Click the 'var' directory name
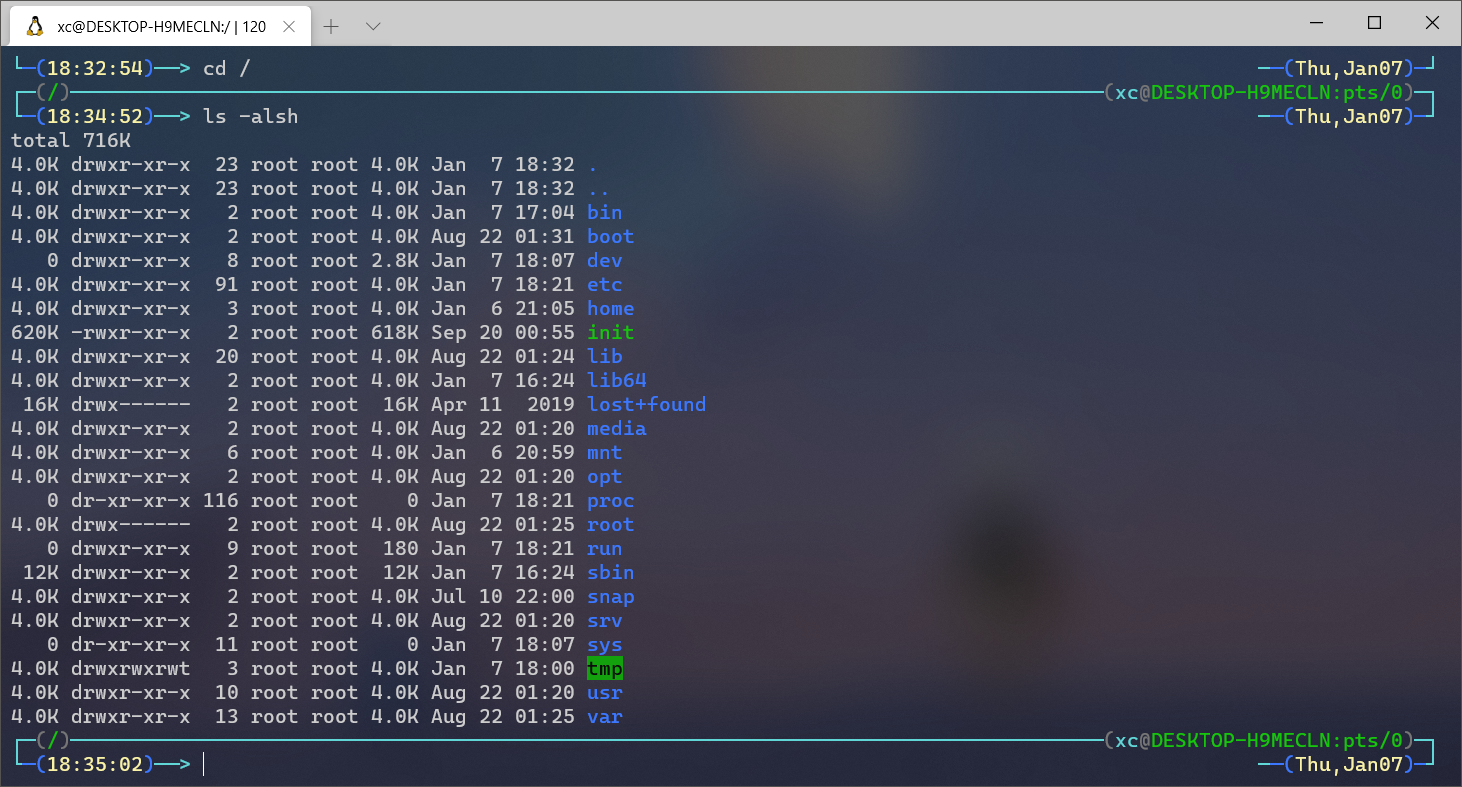 tap(604, 716)
